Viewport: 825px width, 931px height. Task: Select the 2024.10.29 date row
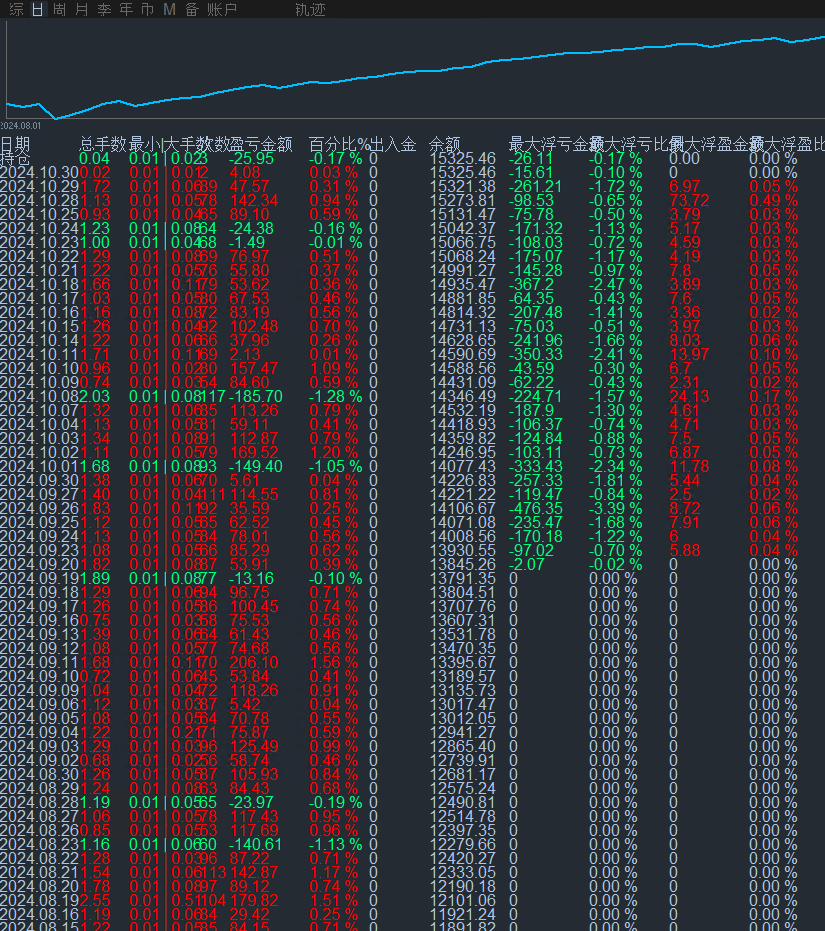point(412,186)
